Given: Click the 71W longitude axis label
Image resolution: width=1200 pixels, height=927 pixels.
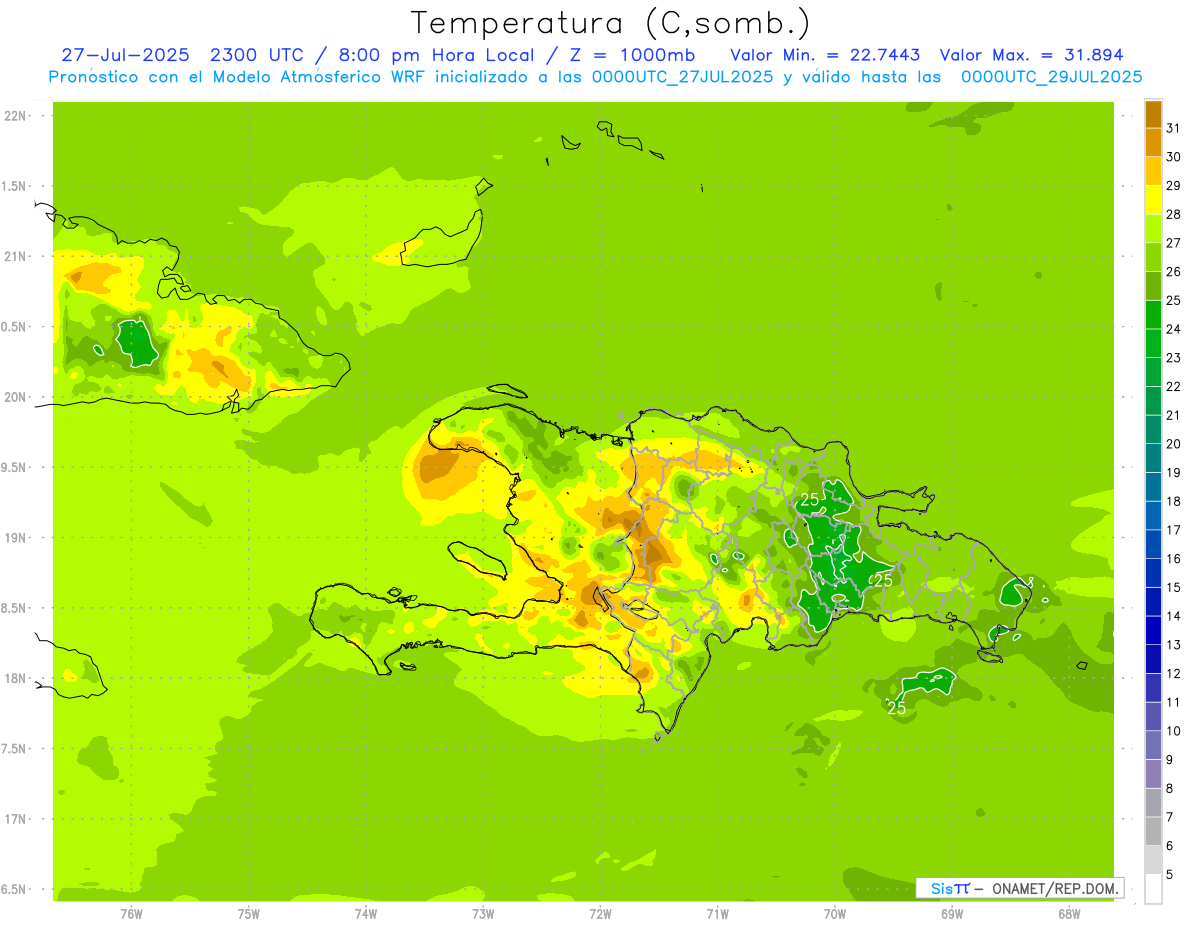Looking at the screenshot, I should click(717, 914).
